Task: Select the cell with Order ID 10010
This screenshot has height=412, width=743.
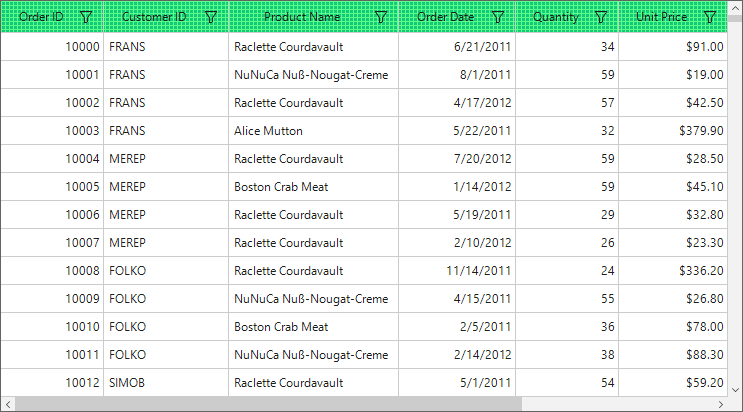Action: tap(52, 326)
